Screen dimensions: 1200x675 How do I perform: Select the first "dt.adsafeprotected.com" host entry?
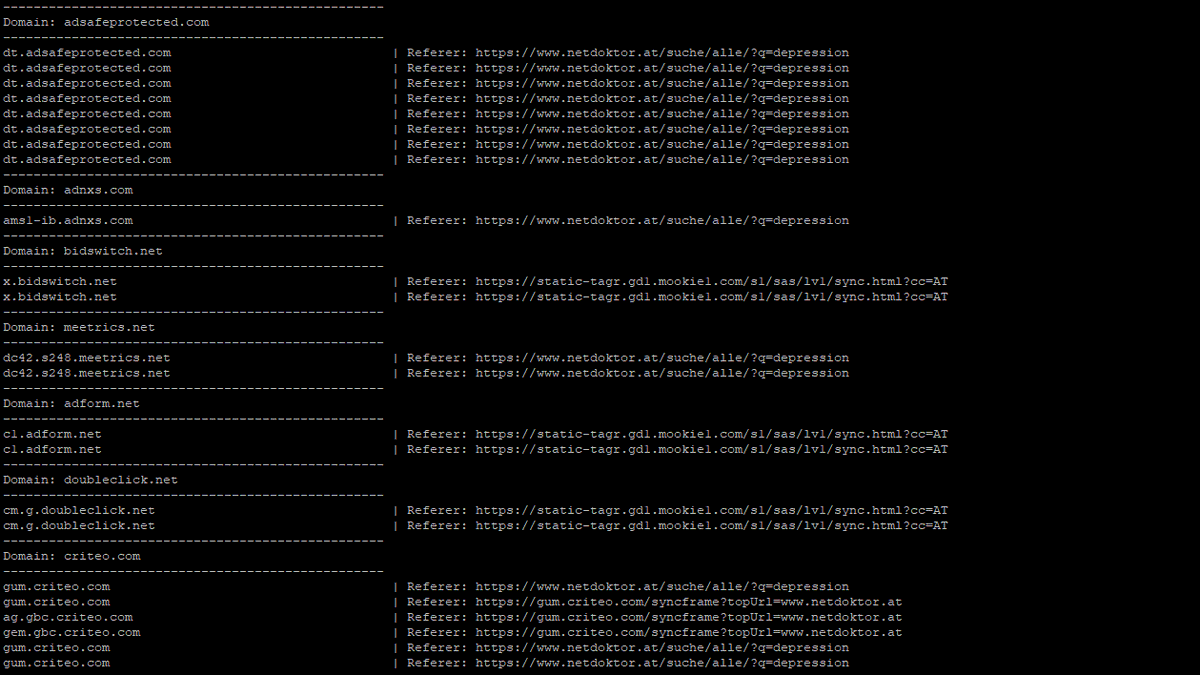pos(87,53)
